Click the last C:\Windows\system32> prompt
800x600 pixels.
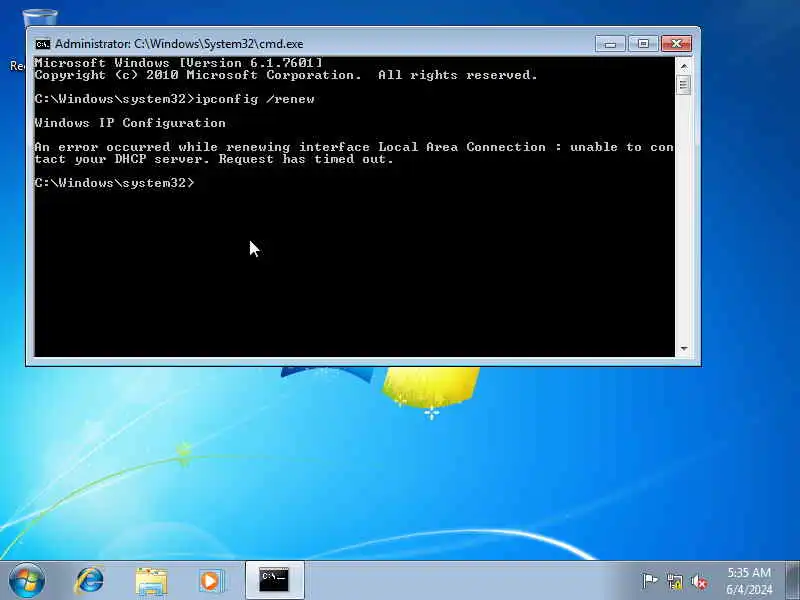[x=114, y=183]
